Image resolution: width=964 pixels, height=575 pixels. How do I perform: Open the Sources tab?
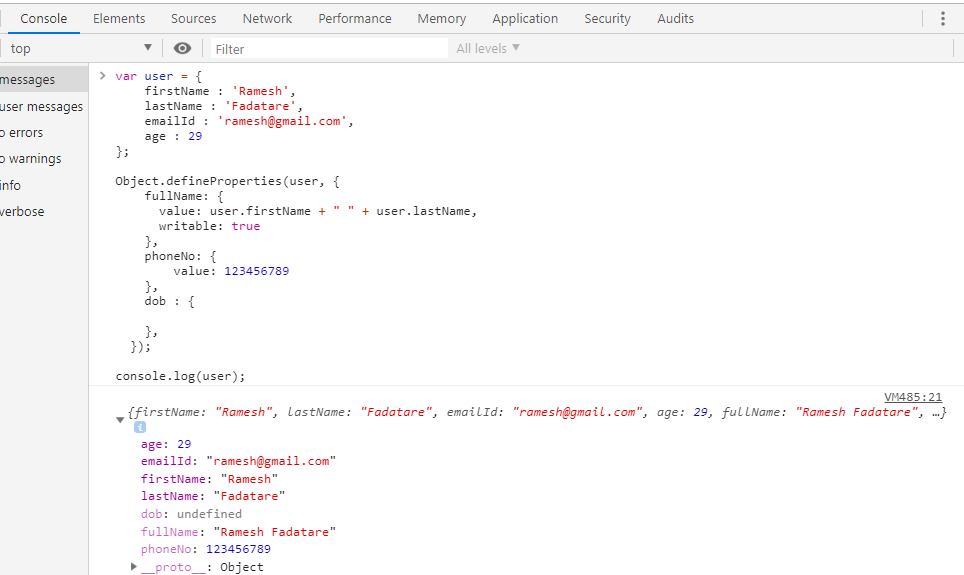point(194,18)
